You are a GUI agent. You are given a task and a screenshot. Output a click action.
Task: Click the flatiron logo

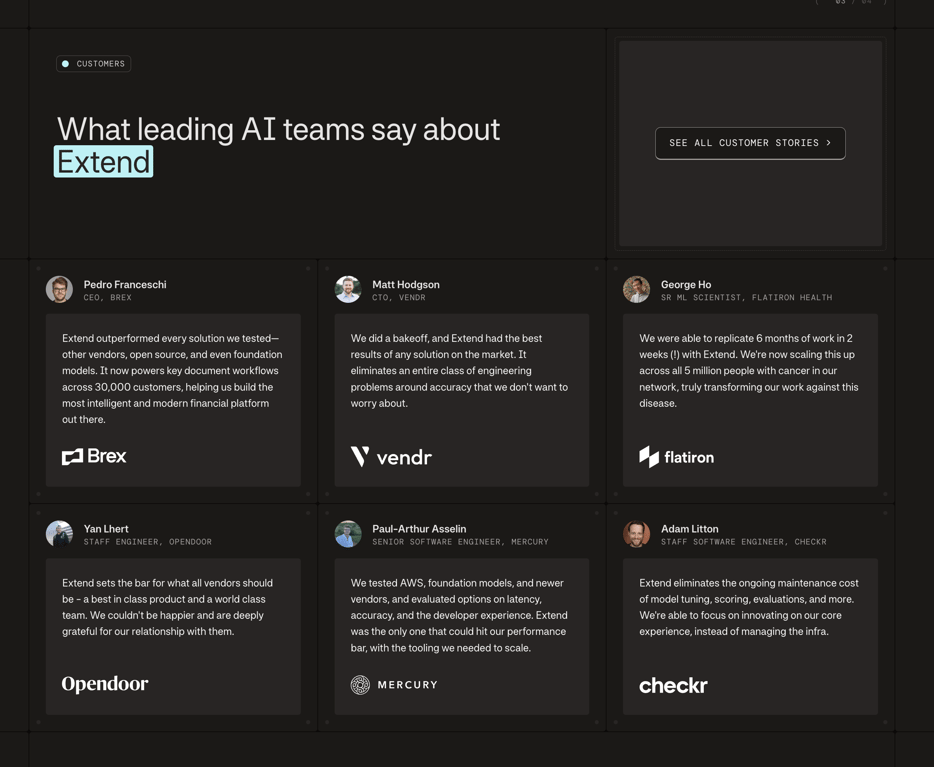click(676, 457)
